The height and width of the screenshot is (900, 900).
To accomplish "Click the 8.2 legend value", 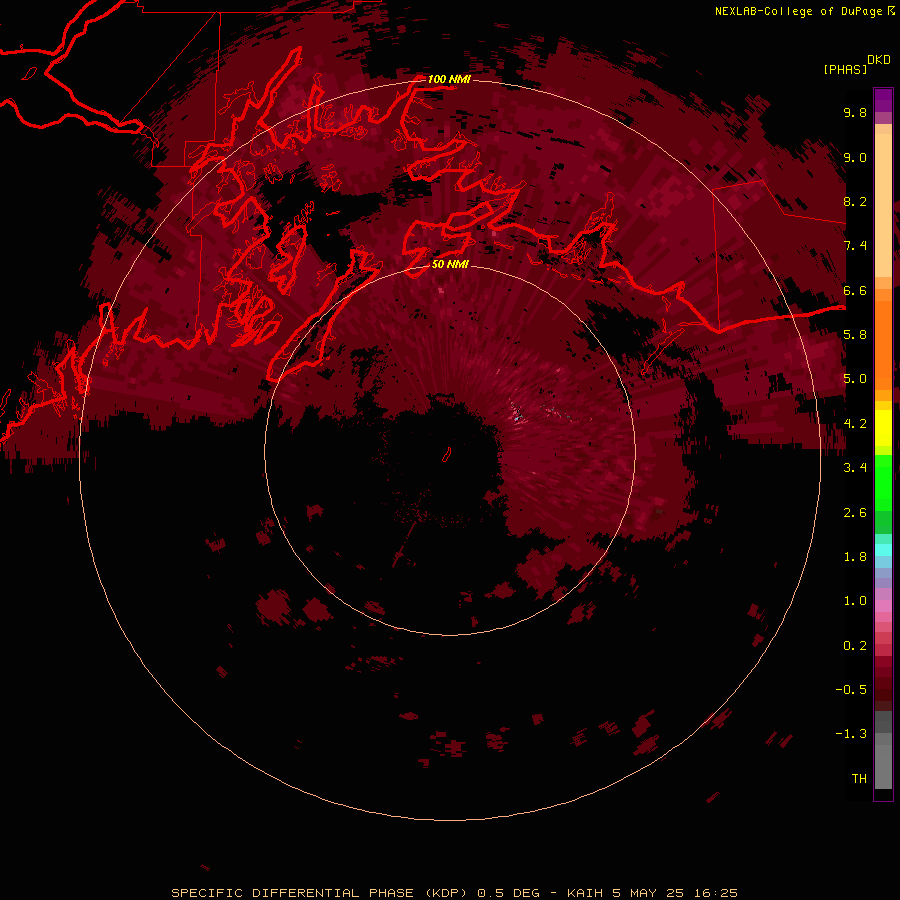I will tap(855, 201).
